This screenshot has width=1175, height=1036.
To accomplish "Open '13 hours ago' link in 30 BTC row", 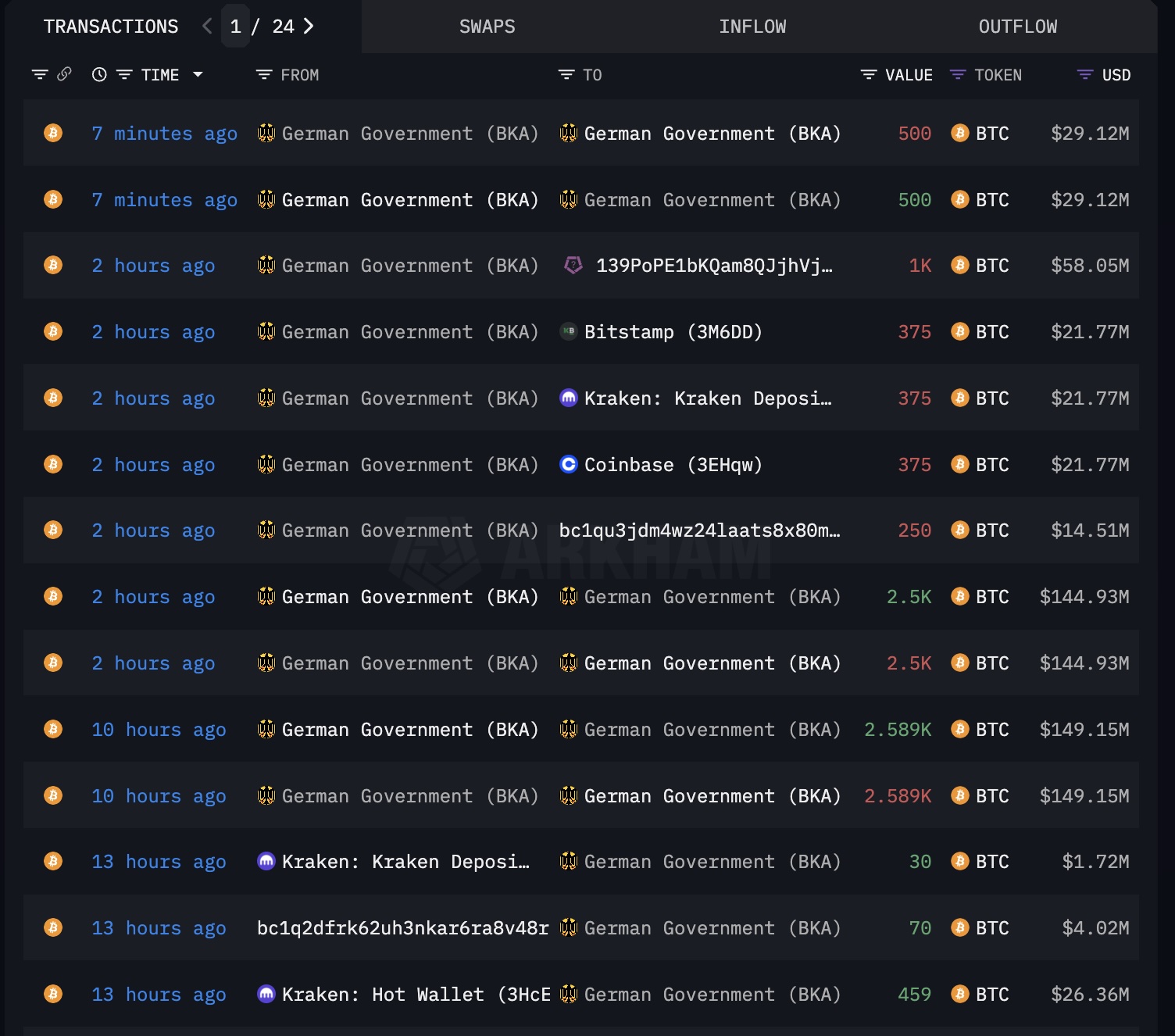I will [159, 862].
